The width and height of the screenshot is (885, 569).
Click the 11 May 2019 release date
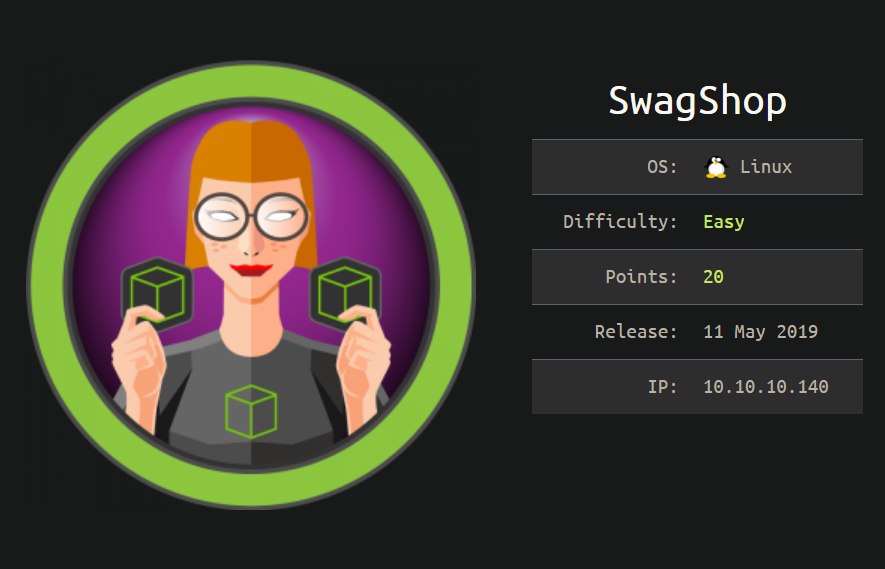click(x=760, y=331)
